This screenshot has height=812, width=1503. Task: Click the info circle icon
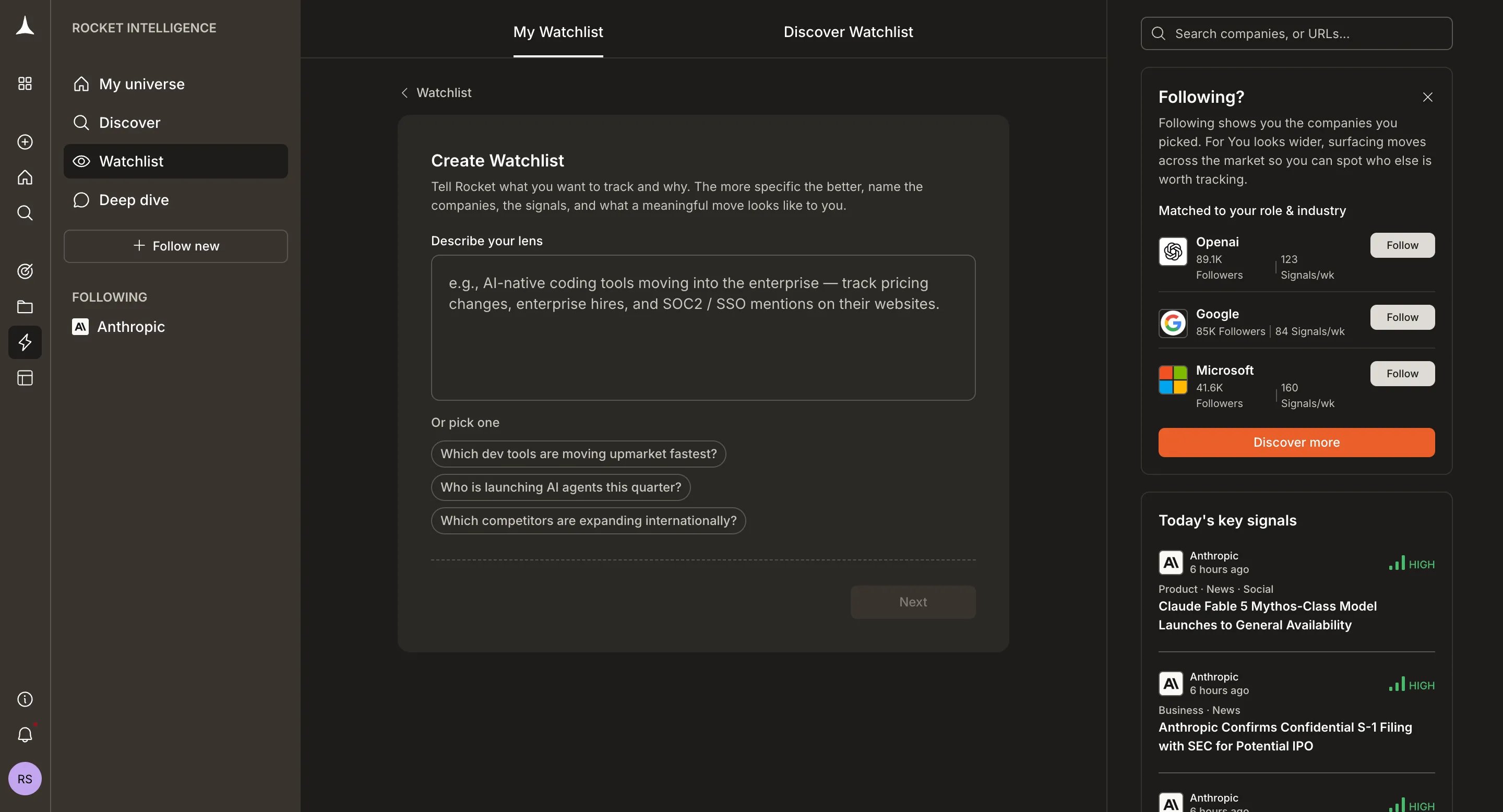coord(25,699)
